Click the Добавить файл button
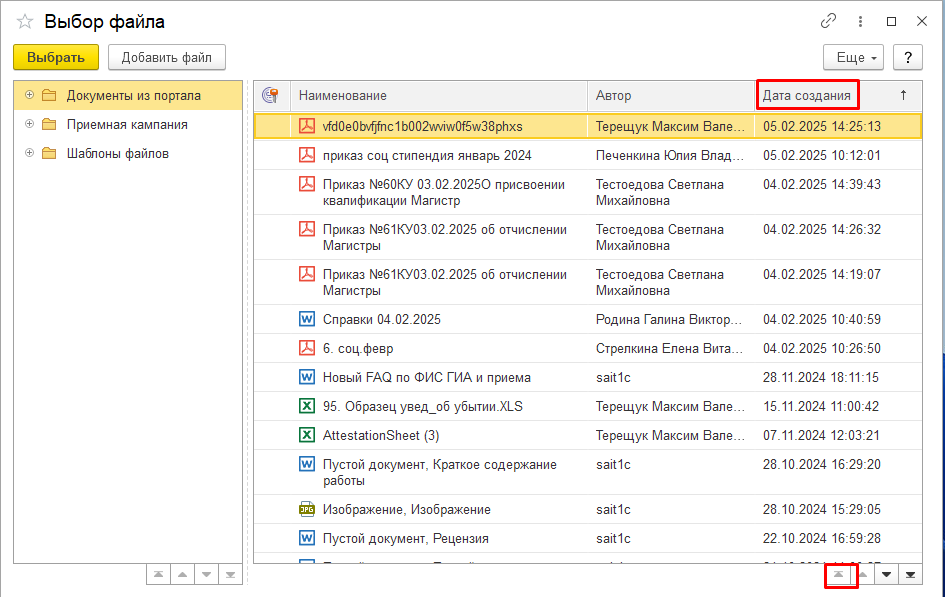Screen dimensions: 945x597 point(167,57)
